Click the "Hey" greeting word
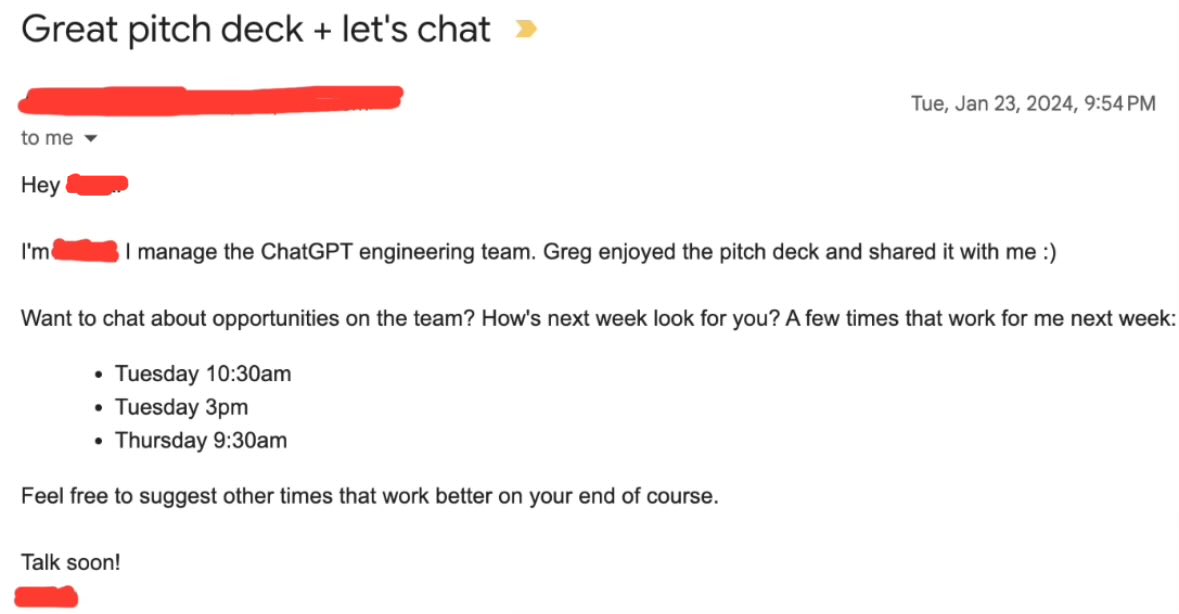1179x614 pixels. click(41, 186)
